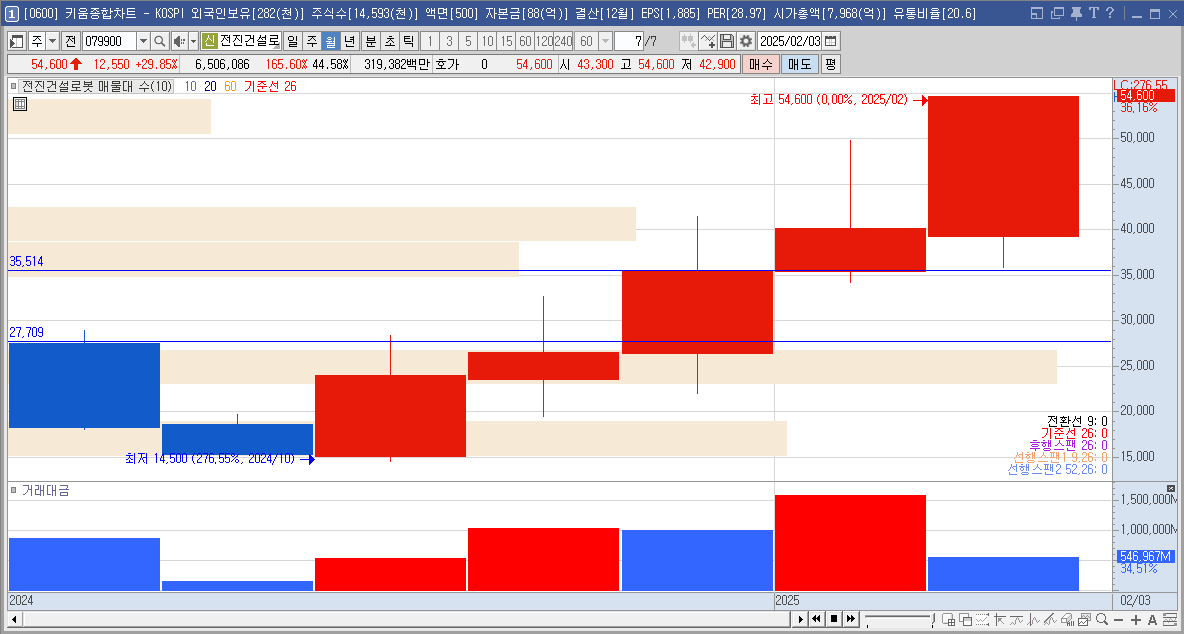
Task: Click the overlapping windows icon at bottom
Action: [x=966, y=620]
